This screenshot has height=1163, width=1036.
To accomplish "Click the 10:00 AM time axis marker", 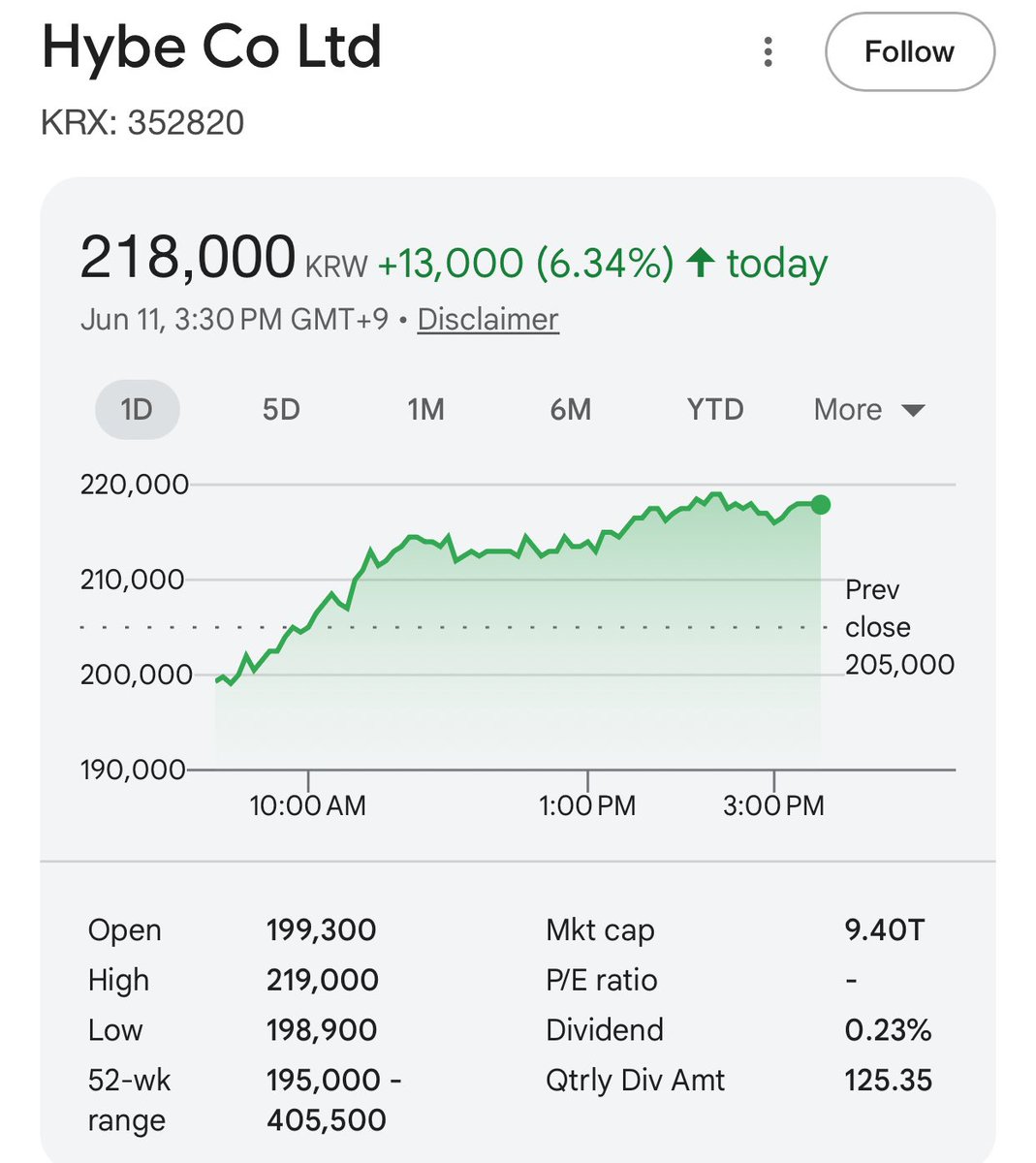I will 307,805.
